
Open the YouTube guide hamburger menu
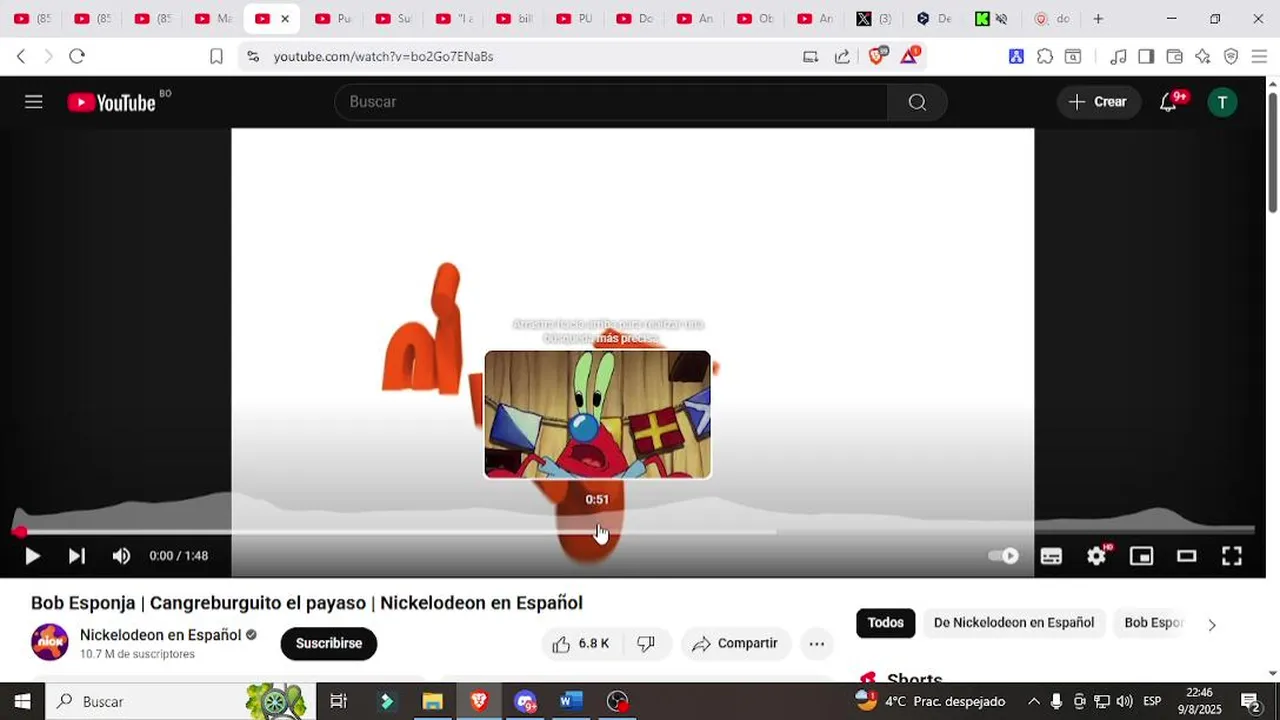pyautogui.click(x=34, y=102)
